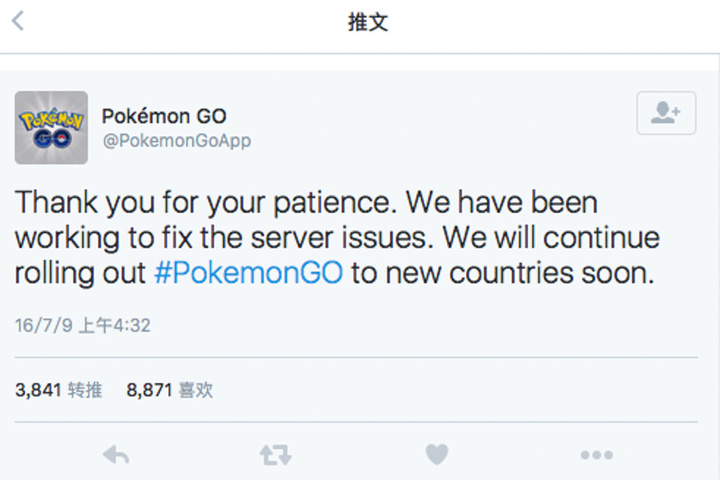Image resolution: width=720 pixels, height=480 pixels.
Task: Open the @PokemonGoApp handle
Action: (177, 141)
